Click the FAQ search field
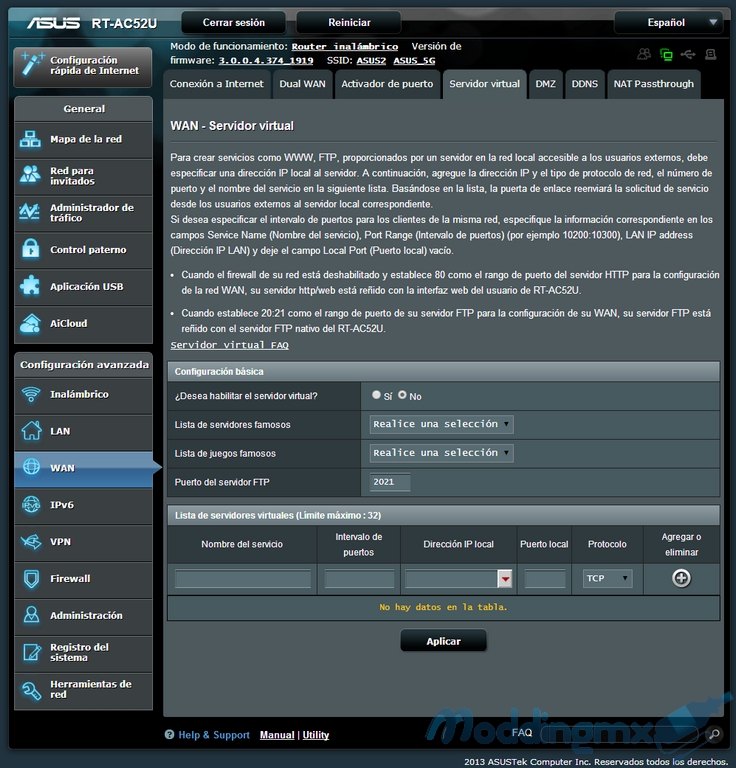736x768 pixels. pyautogui.click(x=619, y=734)
